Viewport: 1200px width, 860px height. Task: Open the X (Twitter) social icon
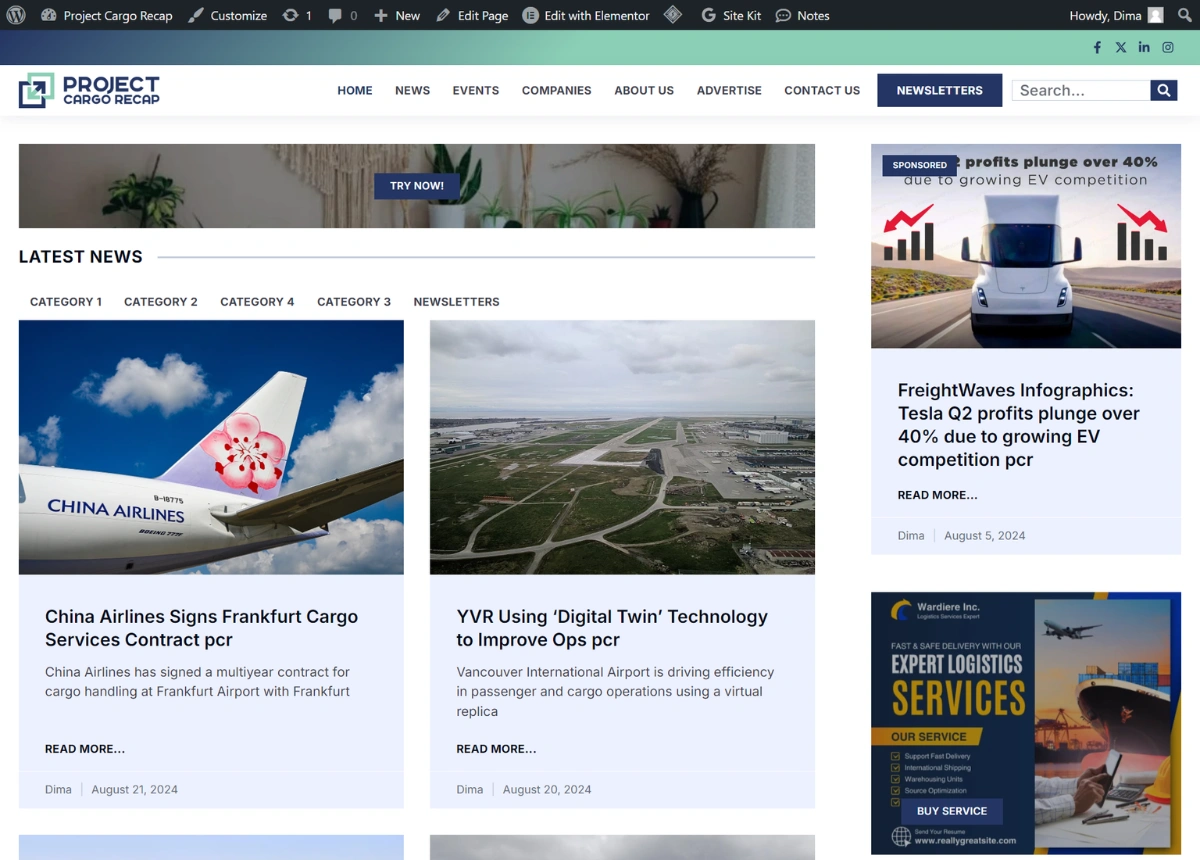(1121, 47)
